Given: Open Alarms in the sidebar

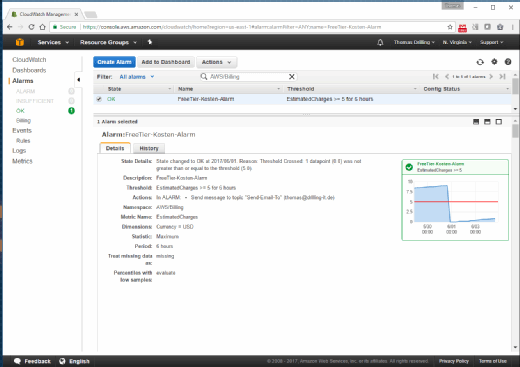Looking at the screenshot, I should pyautogui.click(x=23, y=81).
